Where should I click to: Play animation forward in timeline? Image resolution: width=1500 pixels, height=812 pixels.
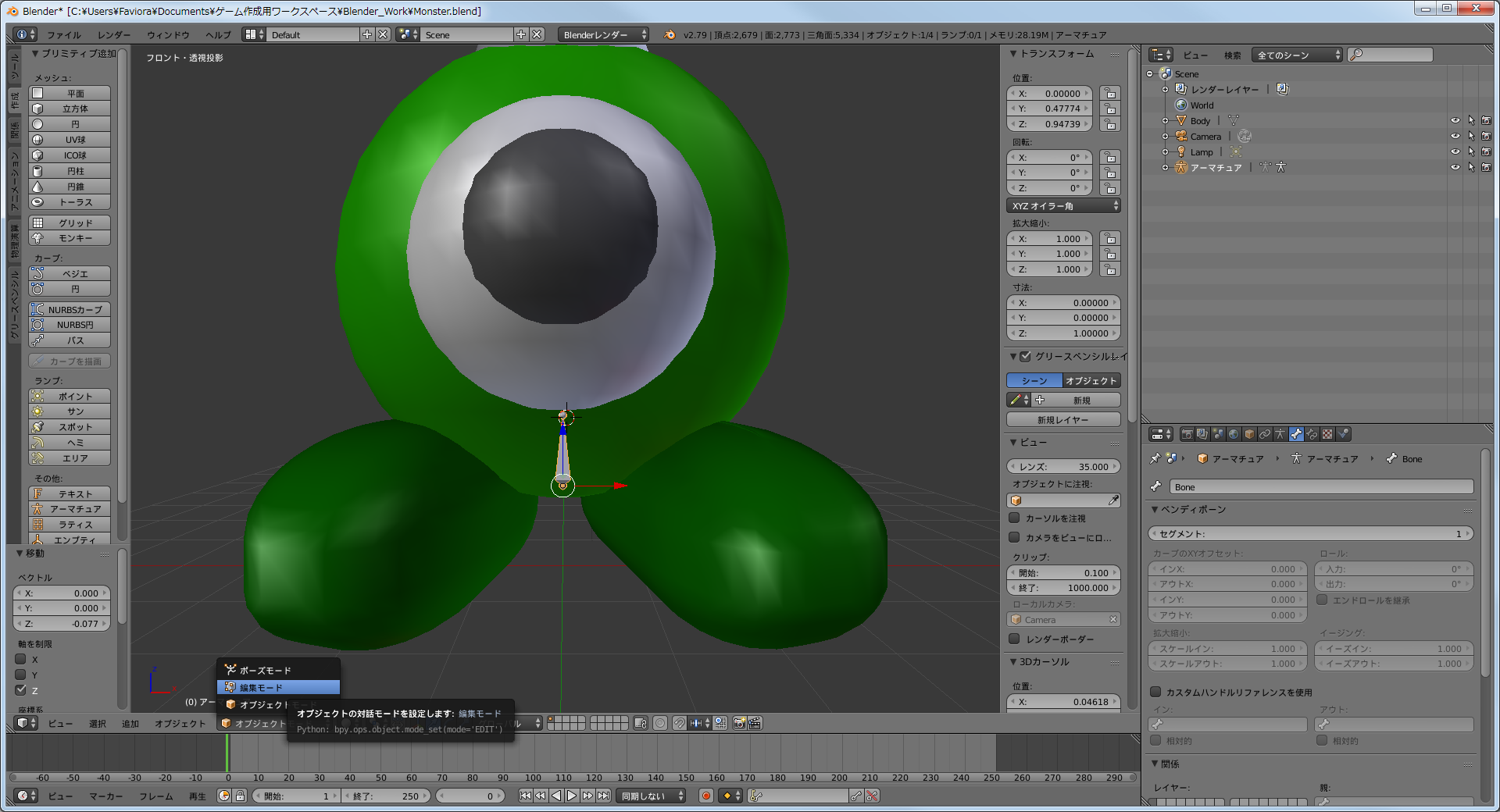click(x=572, y=796)
